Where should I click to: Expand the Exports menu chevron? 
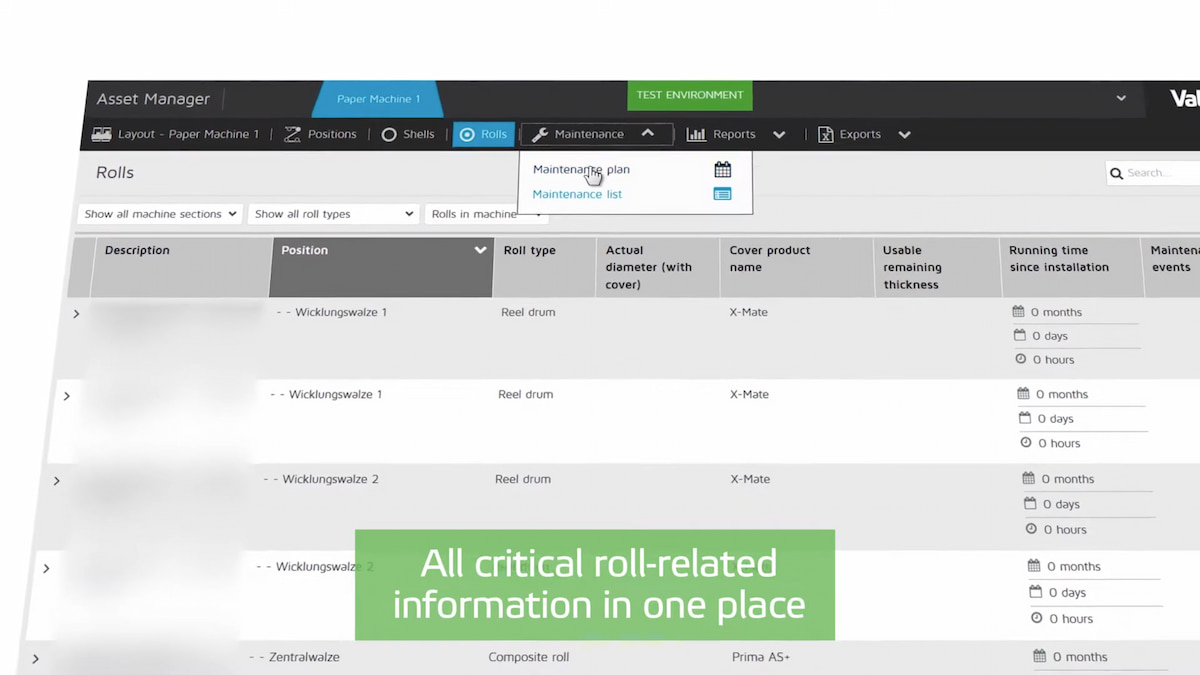pyautogui.click(x=904, y=134)
